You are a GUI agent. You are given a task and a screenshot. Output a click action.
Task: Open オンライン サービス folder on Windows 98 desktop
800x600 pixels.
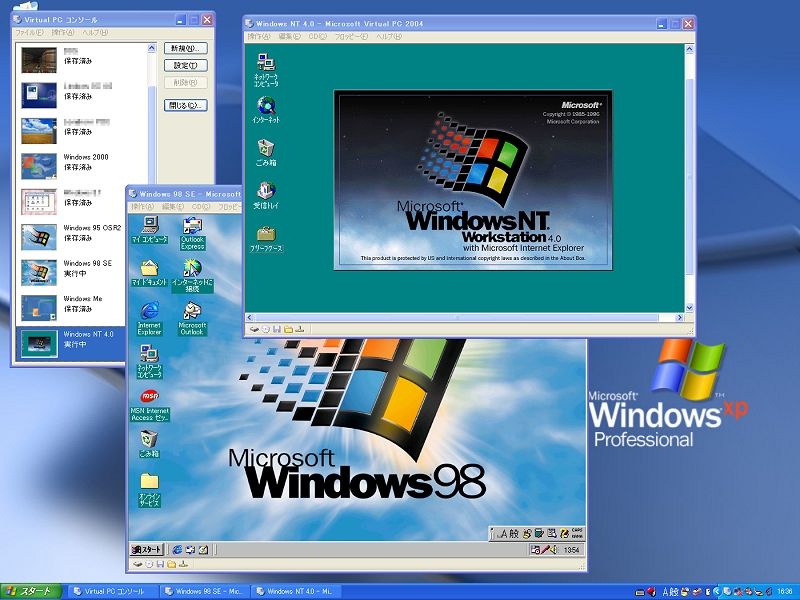coord(149,490)
